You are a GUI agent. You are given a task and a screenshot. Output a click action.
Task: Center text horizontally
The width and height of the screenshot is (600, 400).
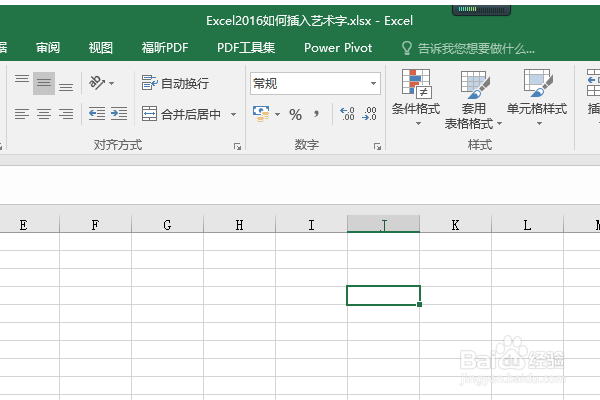[x=44, y=114]
